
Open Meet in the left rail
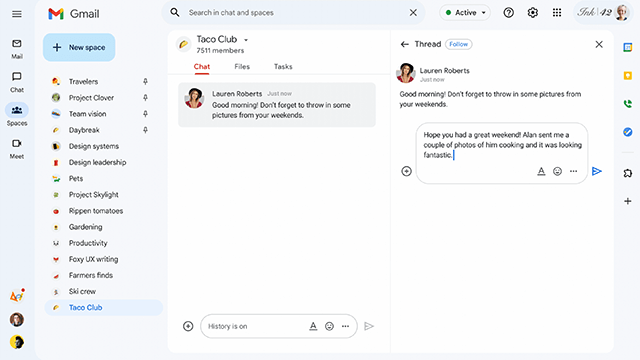pyautogui.click(x=17, y=149)
